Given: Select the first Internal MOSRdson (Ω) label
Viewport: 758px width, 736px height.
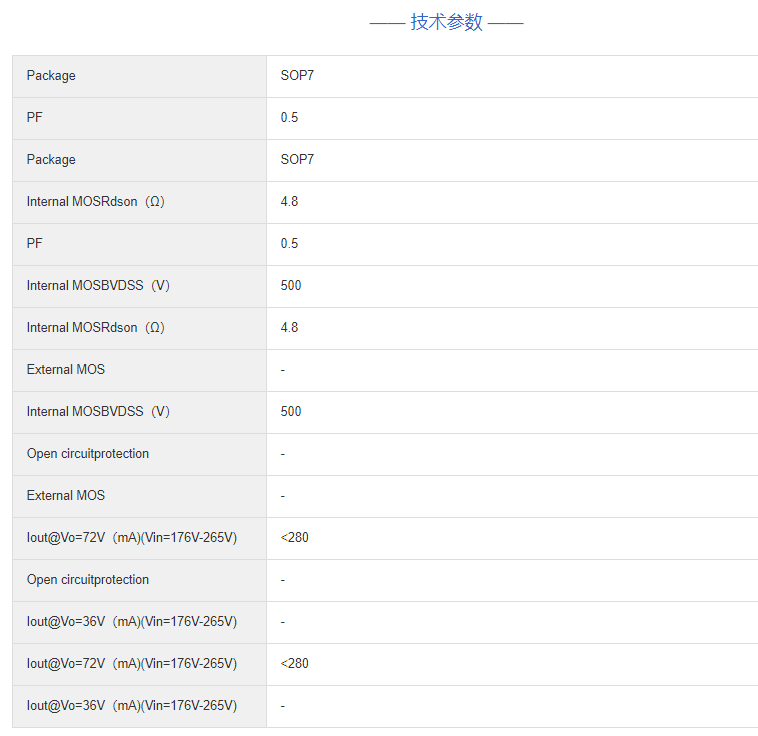Looking at the screenshot, I should coord(96,202).
